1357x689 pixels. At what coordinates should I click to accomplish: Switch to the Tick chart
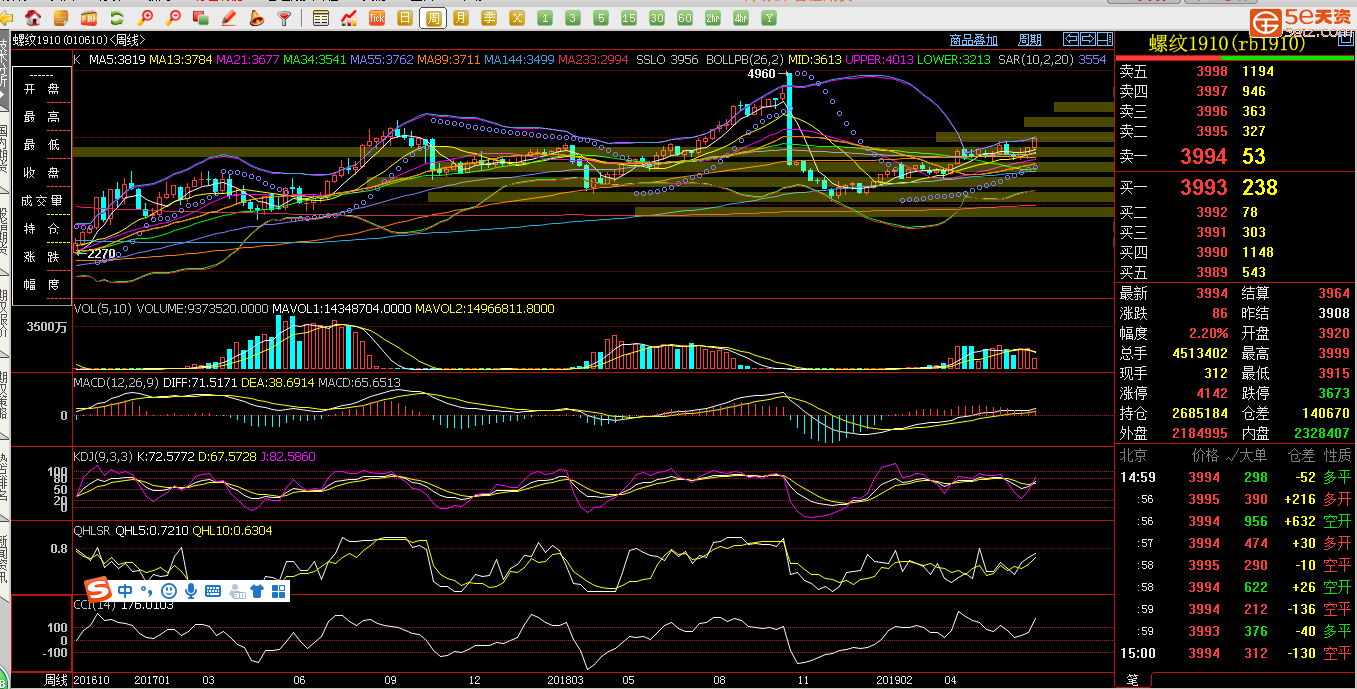(x=377, y=18)
